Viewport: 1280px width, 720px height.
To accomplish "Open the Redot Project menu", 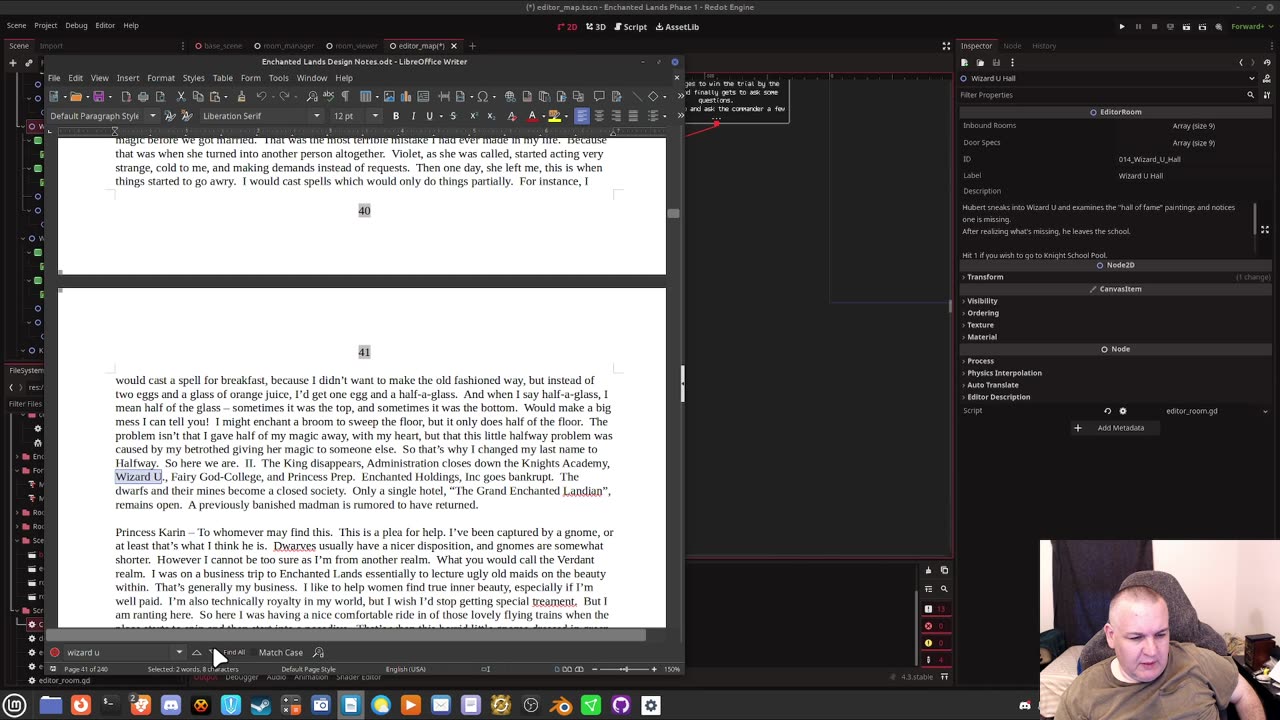I will click(x=46, y=26).
